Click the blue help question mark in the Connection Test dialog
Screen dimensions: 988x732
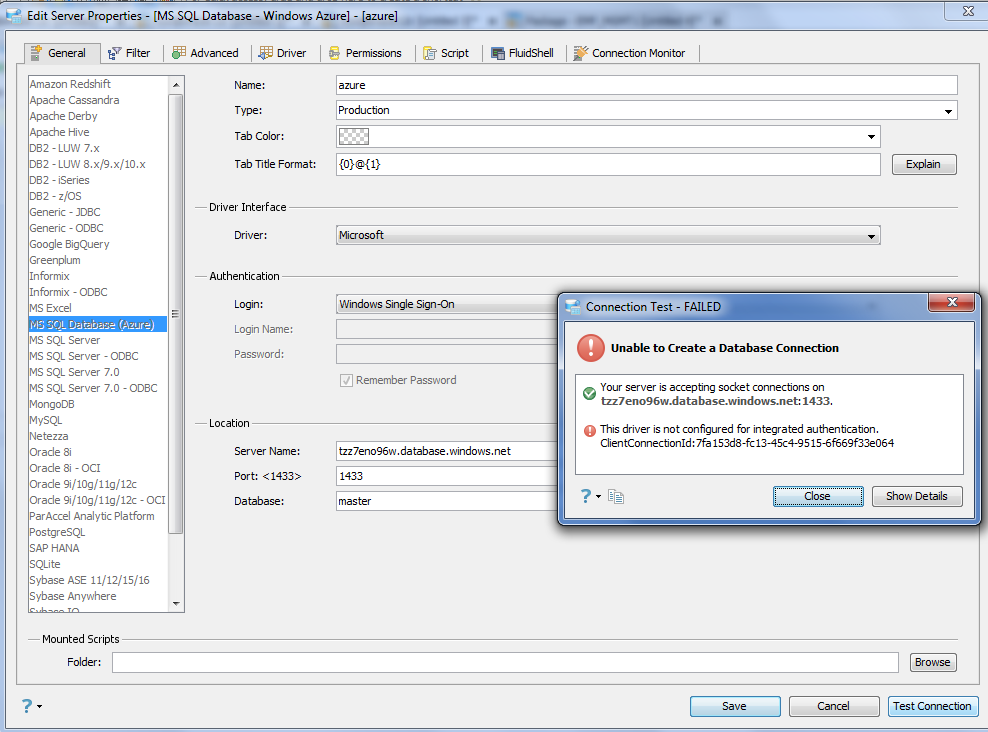tap(586, 496)
